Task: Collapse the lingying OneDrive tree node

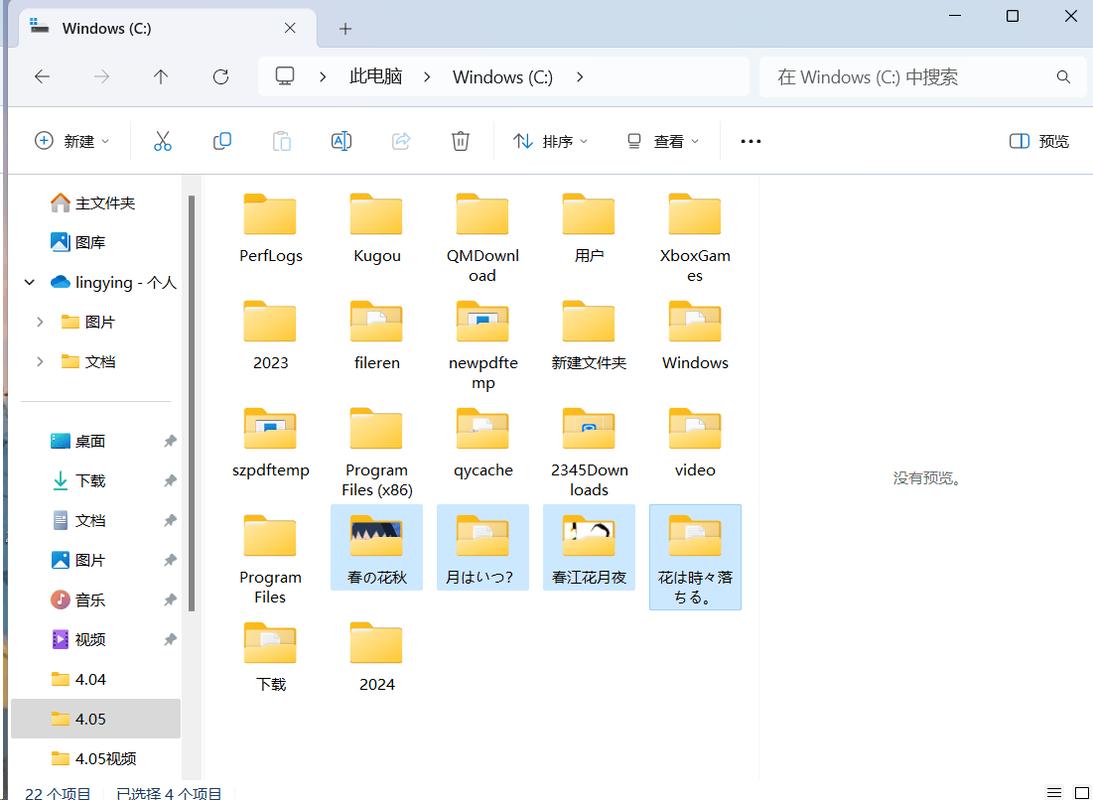Action: (x=29, y=282)
